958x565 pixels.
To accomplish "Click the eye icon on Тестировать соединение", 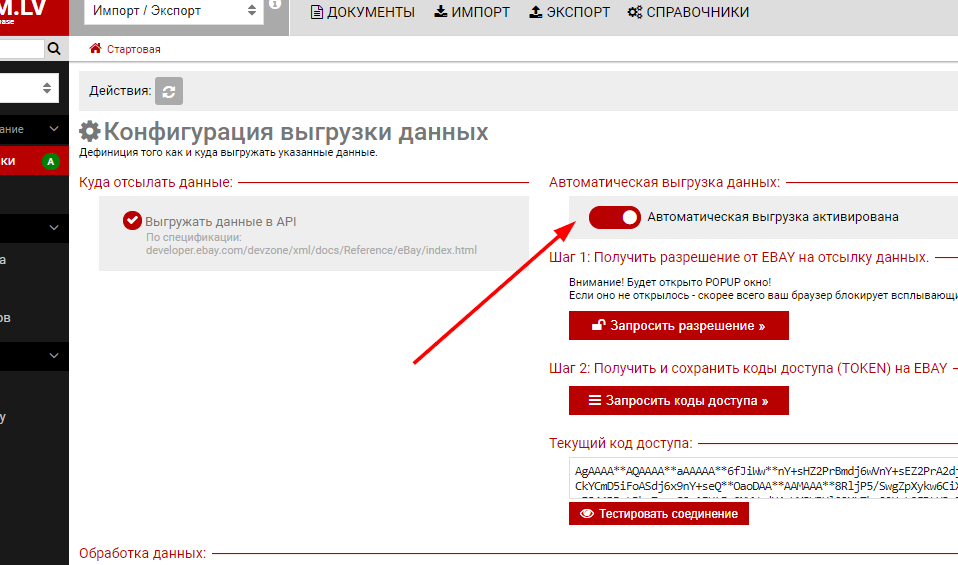I will [x=587, y=513].
